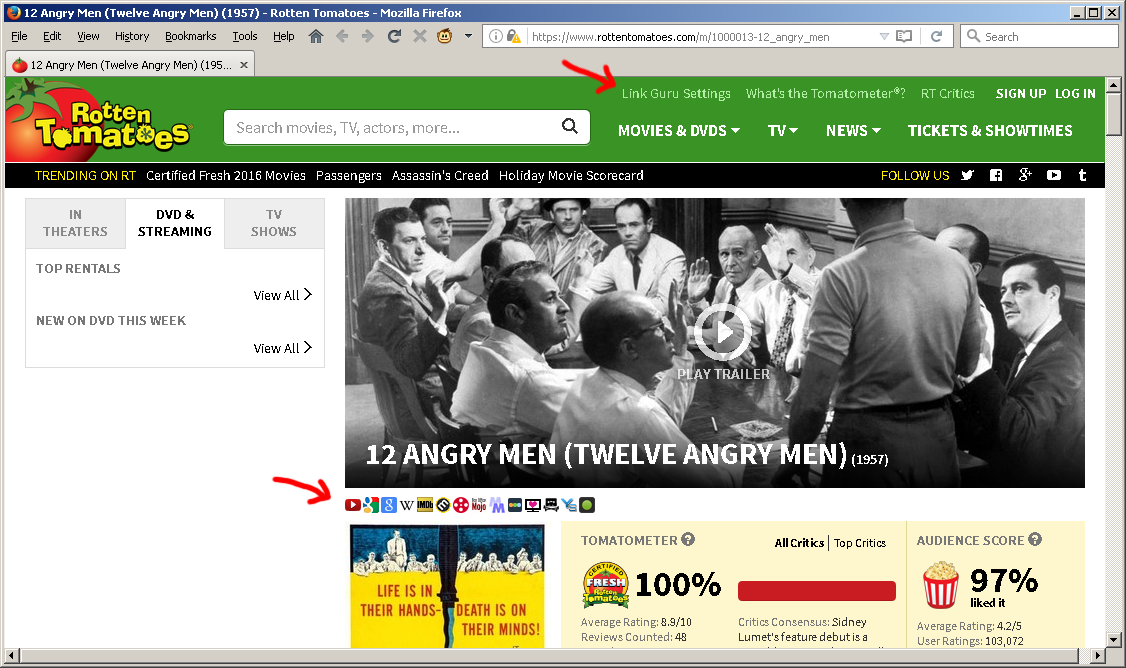Viewport: 1126px width, 668px height.
Task: Click the Wikipedia W icon
Action: 406,505
